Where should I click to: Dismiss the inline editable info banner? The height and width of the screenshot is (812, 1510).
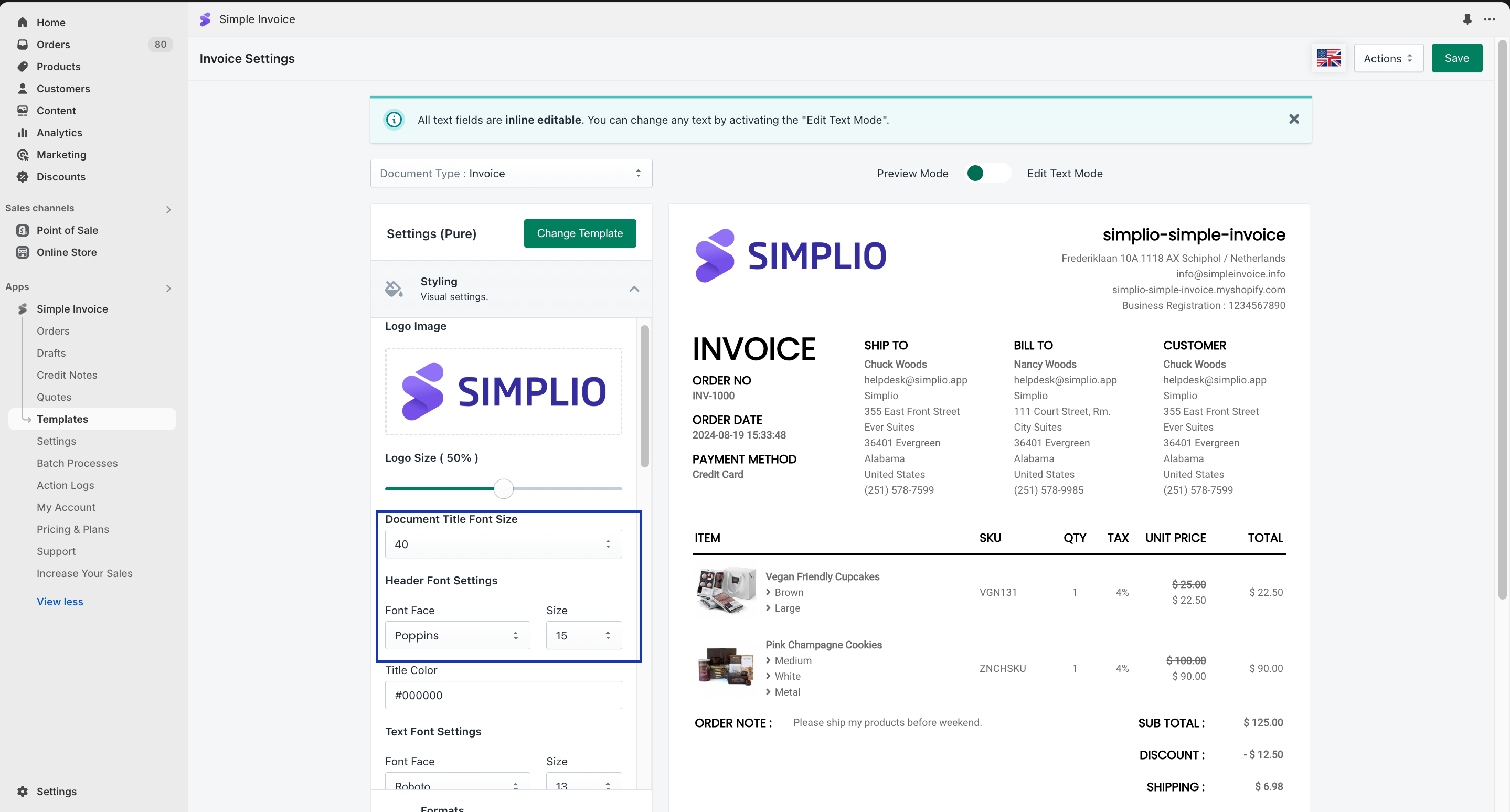[x=1294, y=120]
